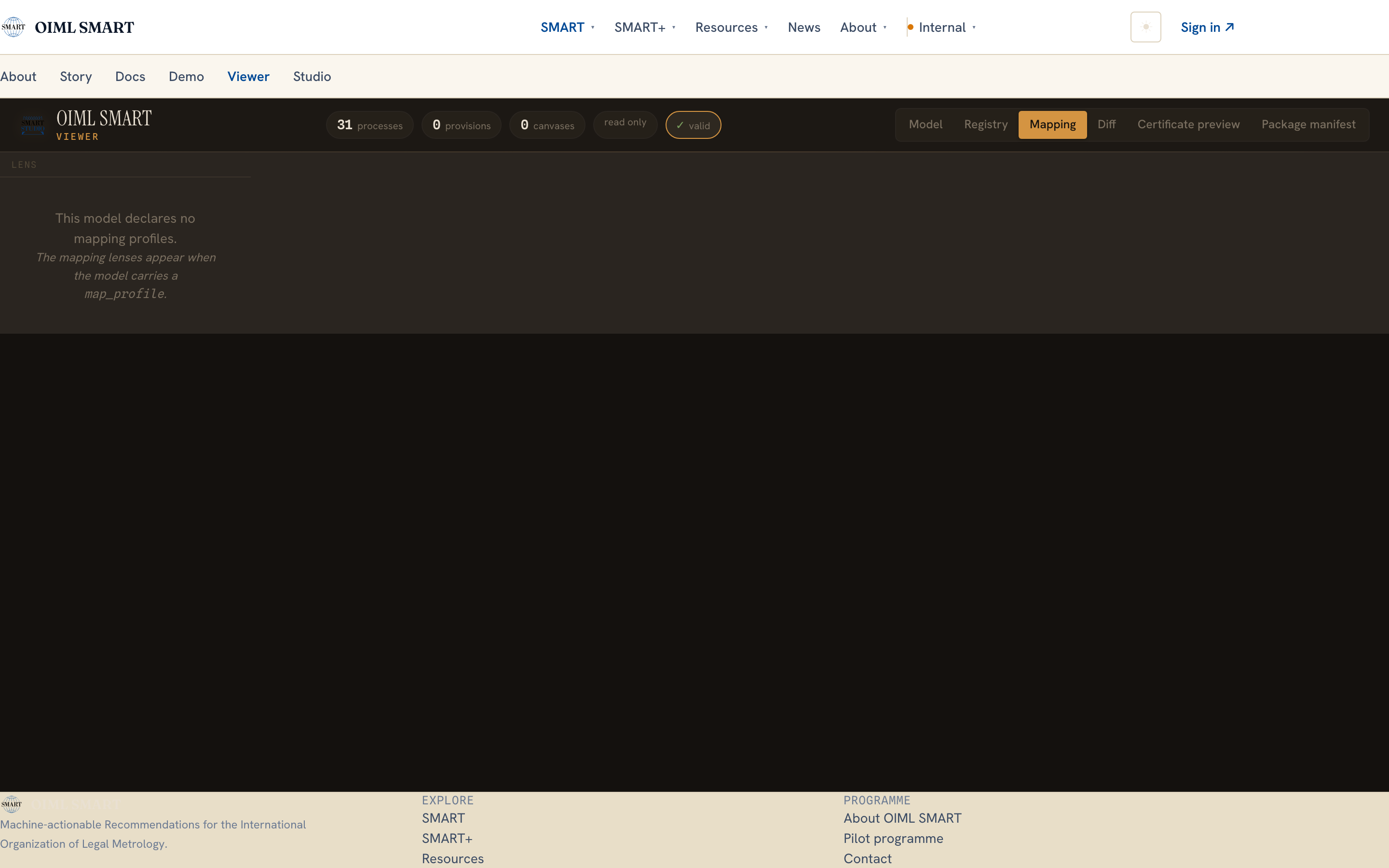Click the 0 canvases badge

(547, 124)
